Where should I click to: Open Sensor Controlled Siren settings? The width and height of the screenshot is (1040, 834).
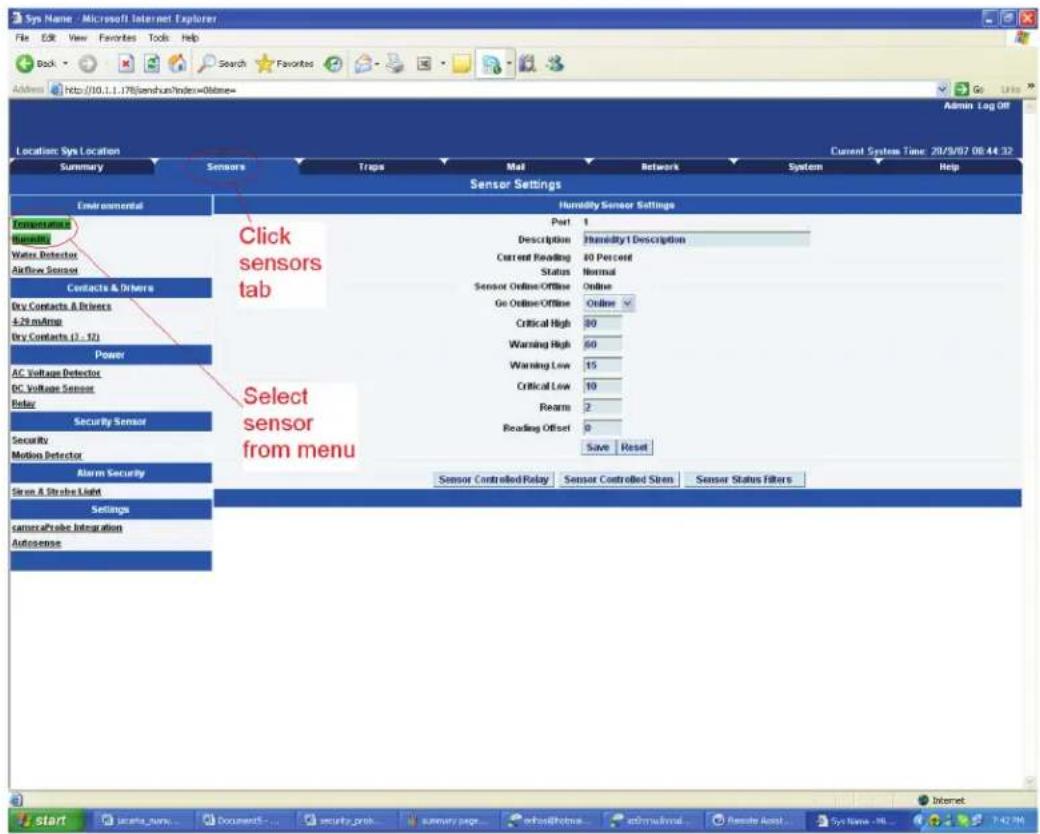click(618, 479)
